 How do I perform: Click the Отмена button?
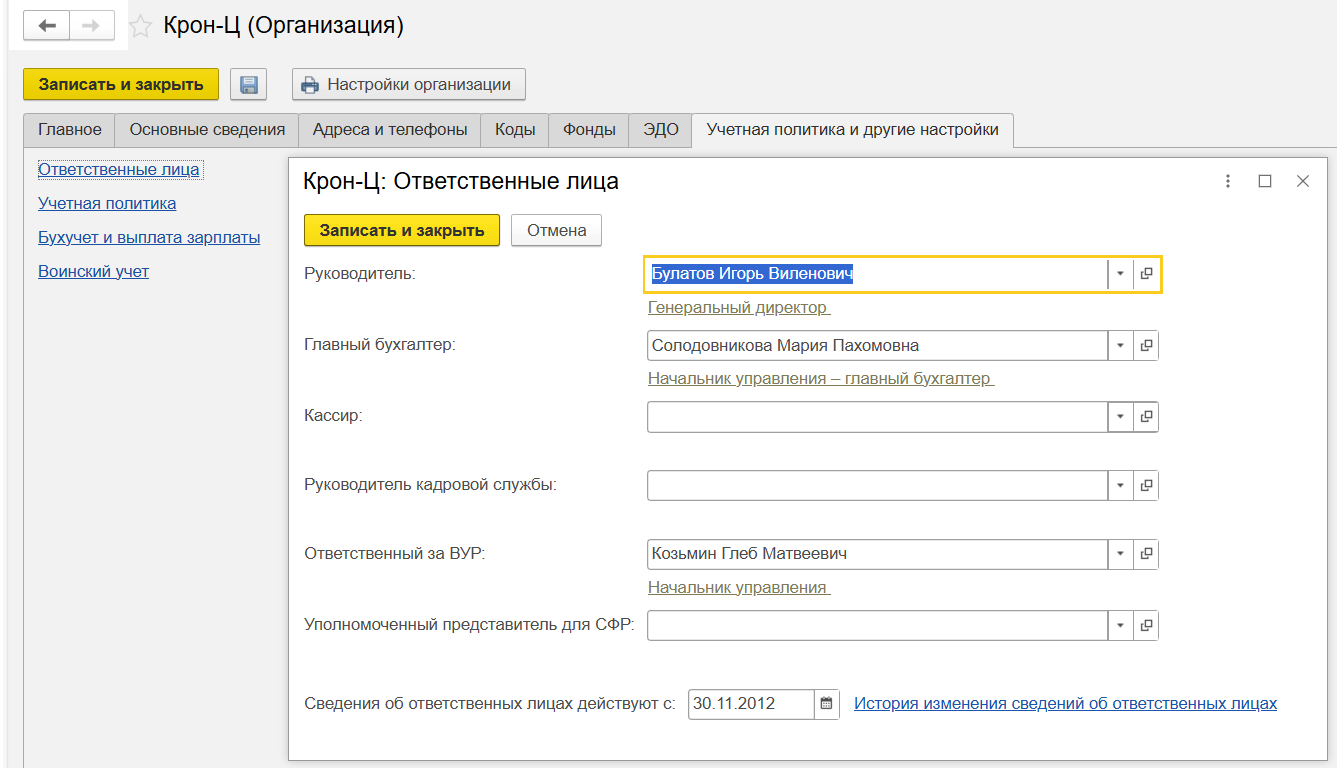[557, 230]
